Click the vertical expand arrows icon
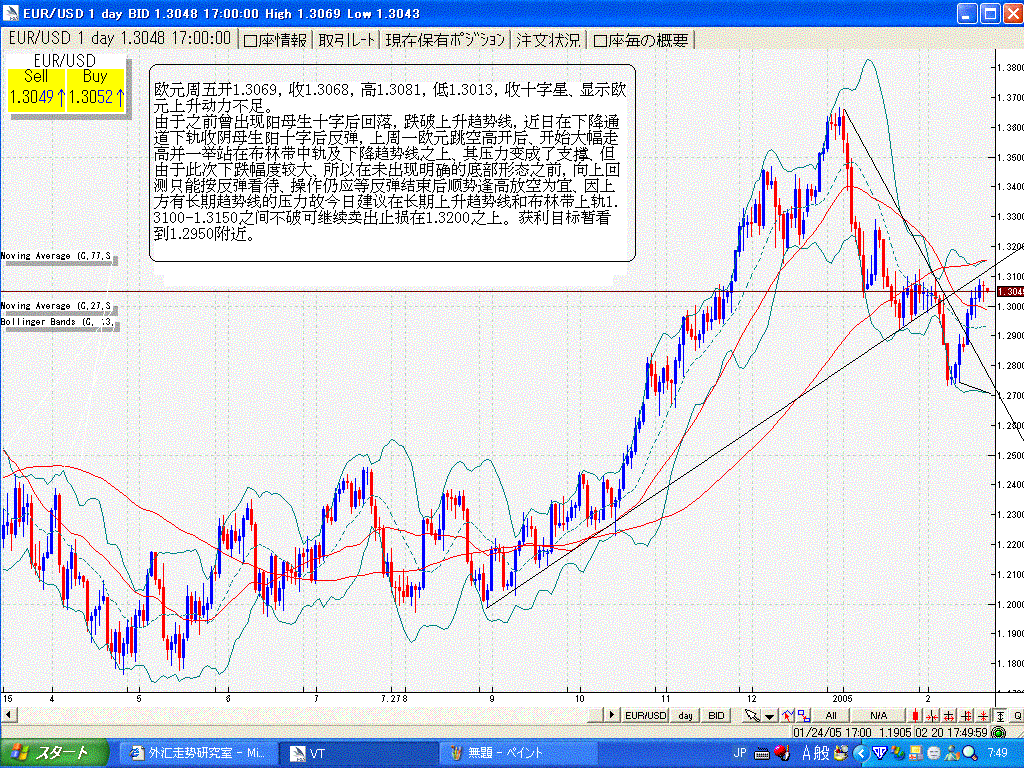Image resolution: width=1024 pixels, height=768 pixels. coord(966,716)
